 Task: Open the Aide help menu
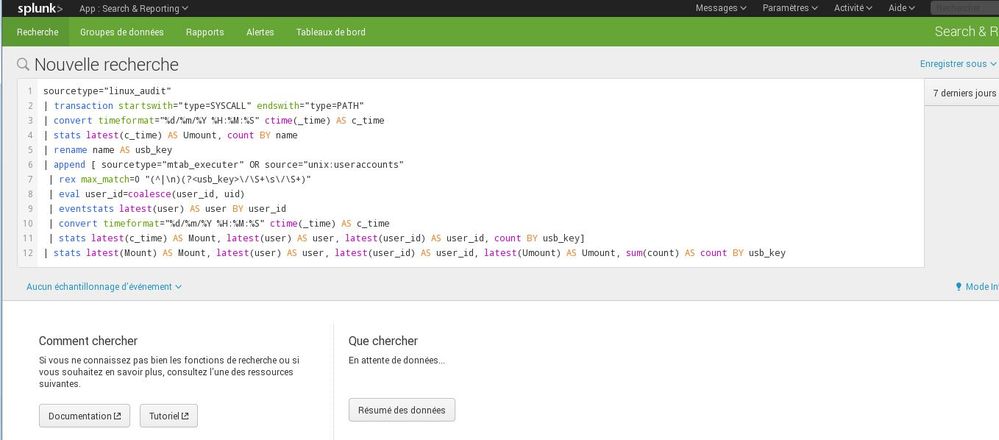point(903,8)
